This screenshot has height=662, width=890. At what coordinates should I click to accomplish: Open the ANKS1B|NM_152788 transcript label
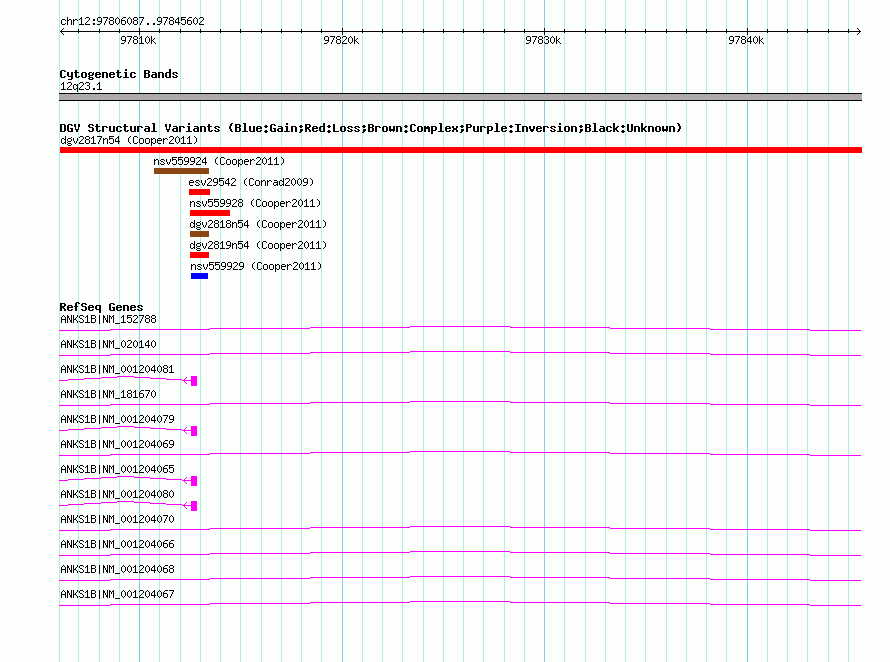click(108, 320)
